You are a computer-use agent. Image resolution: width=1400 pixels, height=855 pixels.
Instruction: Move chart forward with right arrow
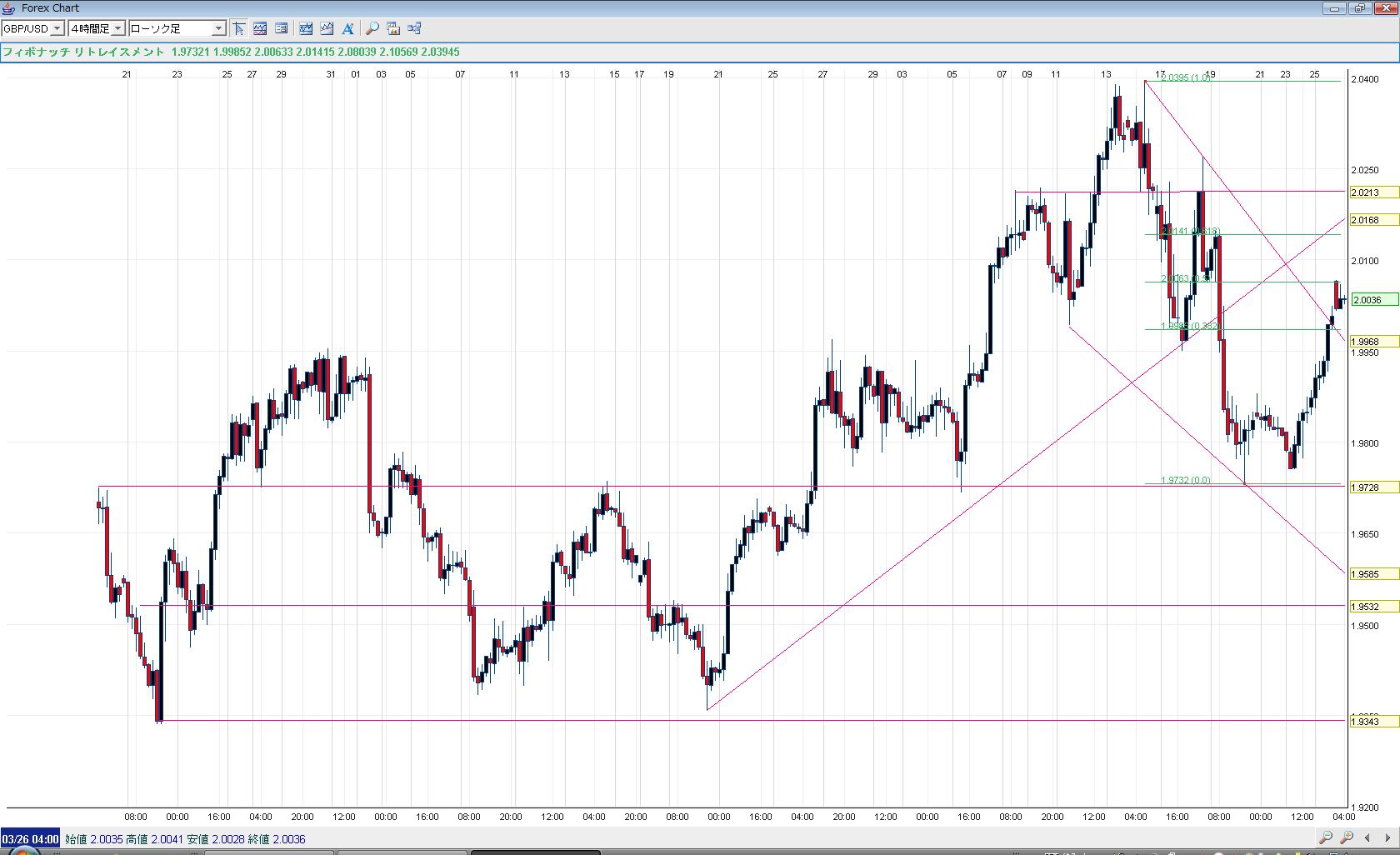pos(1387,837)
